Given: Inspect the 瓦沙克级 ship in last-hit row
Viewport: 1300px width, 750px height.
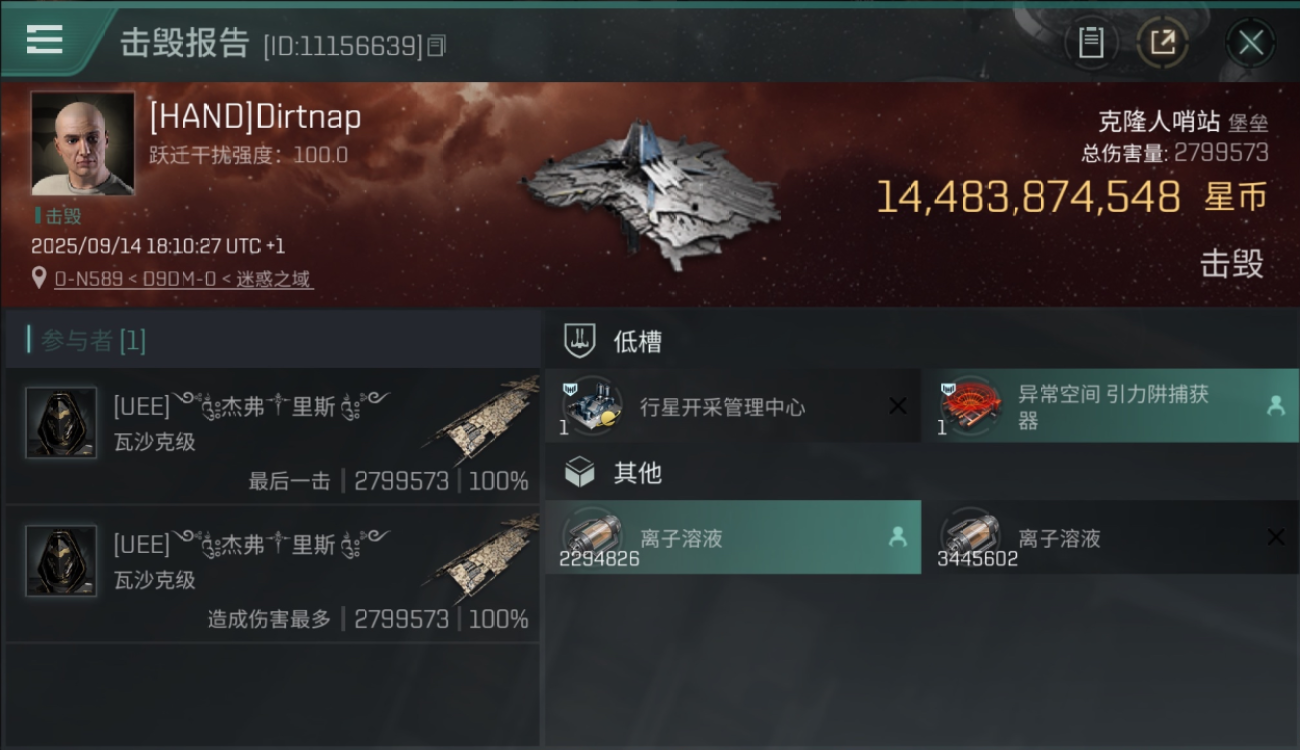Looking at the screenshot, I should click(485, 420).
